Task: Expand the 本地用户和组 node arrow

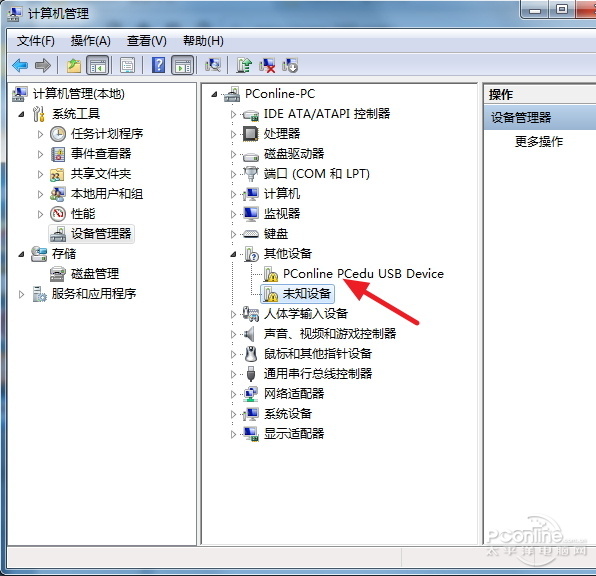Action: [40, 194]
